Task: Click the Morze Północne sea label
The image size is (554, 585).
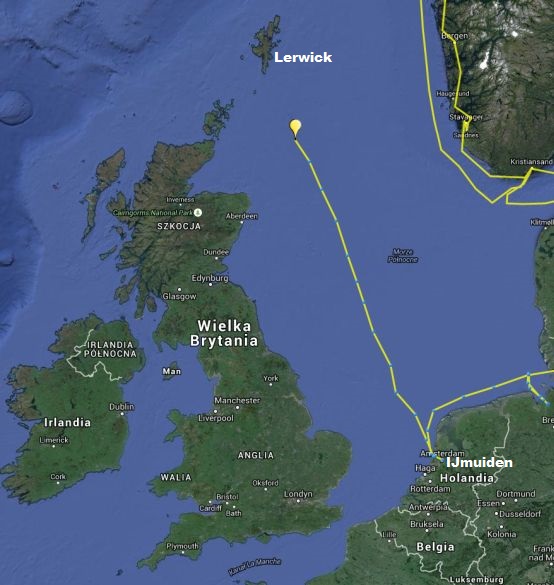Action: [403, 256]
